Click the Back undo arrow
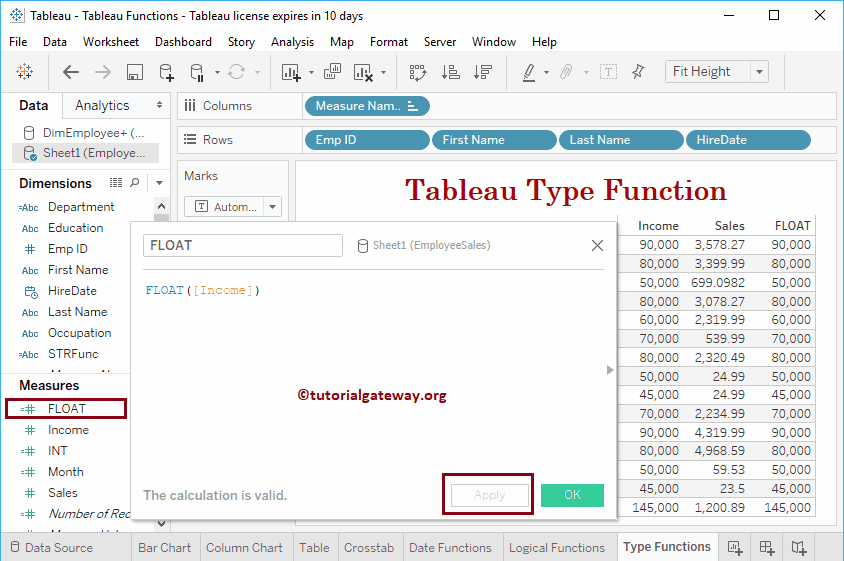The image size is (844, 561). click(x=71, y=72)
